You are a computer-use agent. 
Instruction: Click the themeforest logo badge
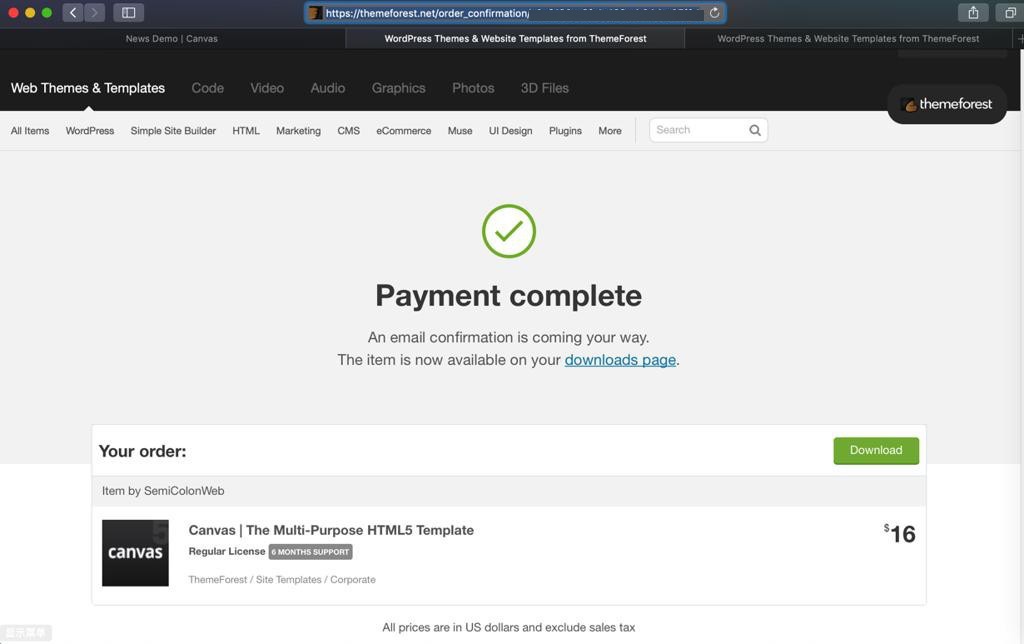(x=946, y=104)
